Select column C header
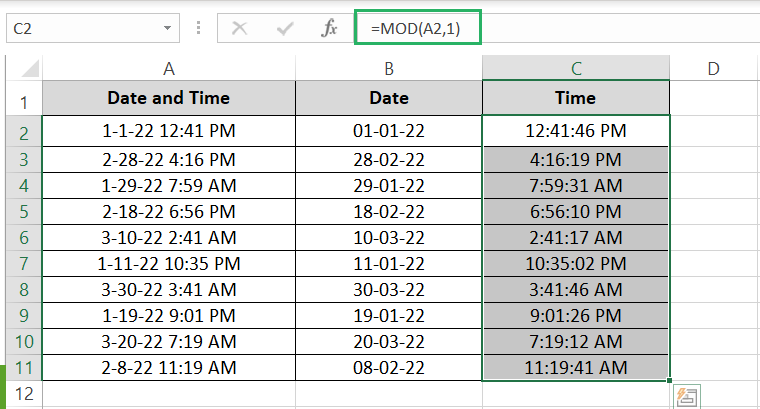This screenshot has width=760, height=409. click(576, 68)
